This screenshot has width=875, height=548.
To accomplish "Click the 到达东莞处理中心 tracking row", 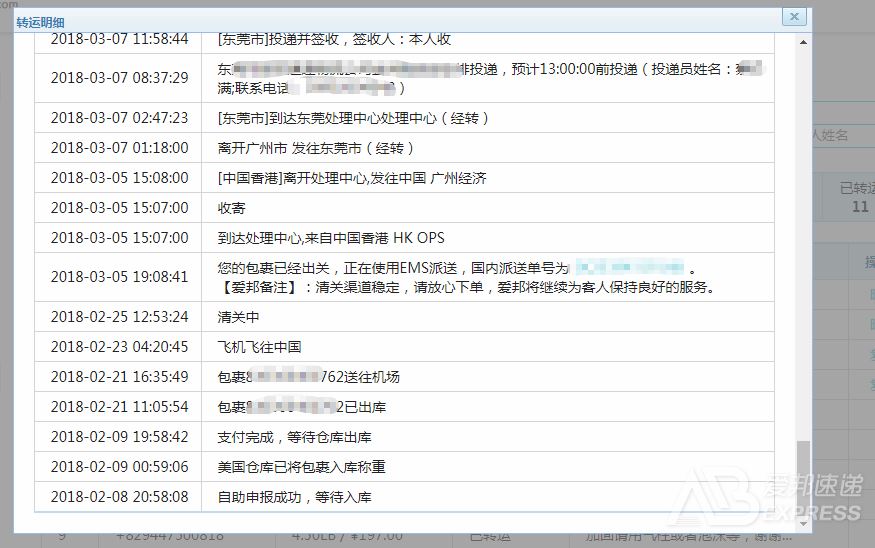I will point(353,118).
